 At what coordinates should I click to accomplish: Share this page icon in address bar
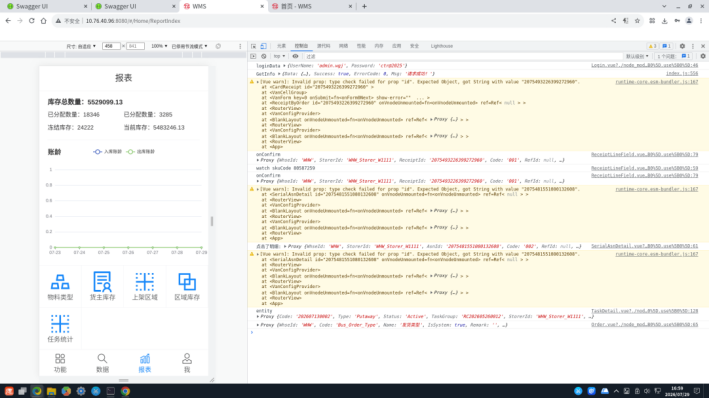pyautogui.click(x=614, y=21)
